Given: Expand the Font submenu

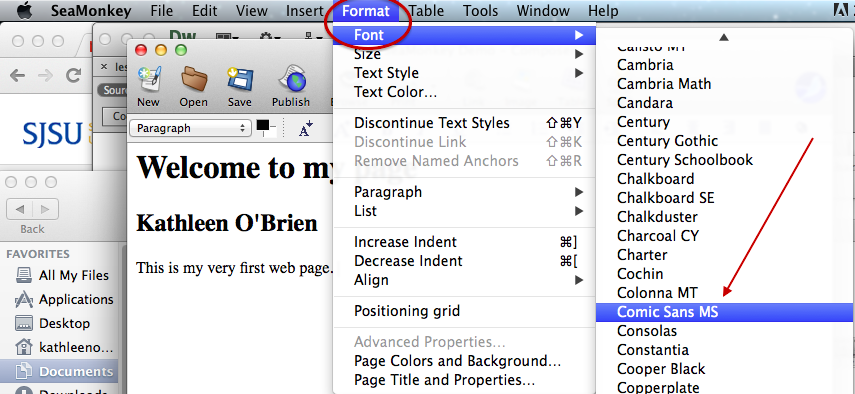Looking at the screenshot, I should [x=465, y=35].
